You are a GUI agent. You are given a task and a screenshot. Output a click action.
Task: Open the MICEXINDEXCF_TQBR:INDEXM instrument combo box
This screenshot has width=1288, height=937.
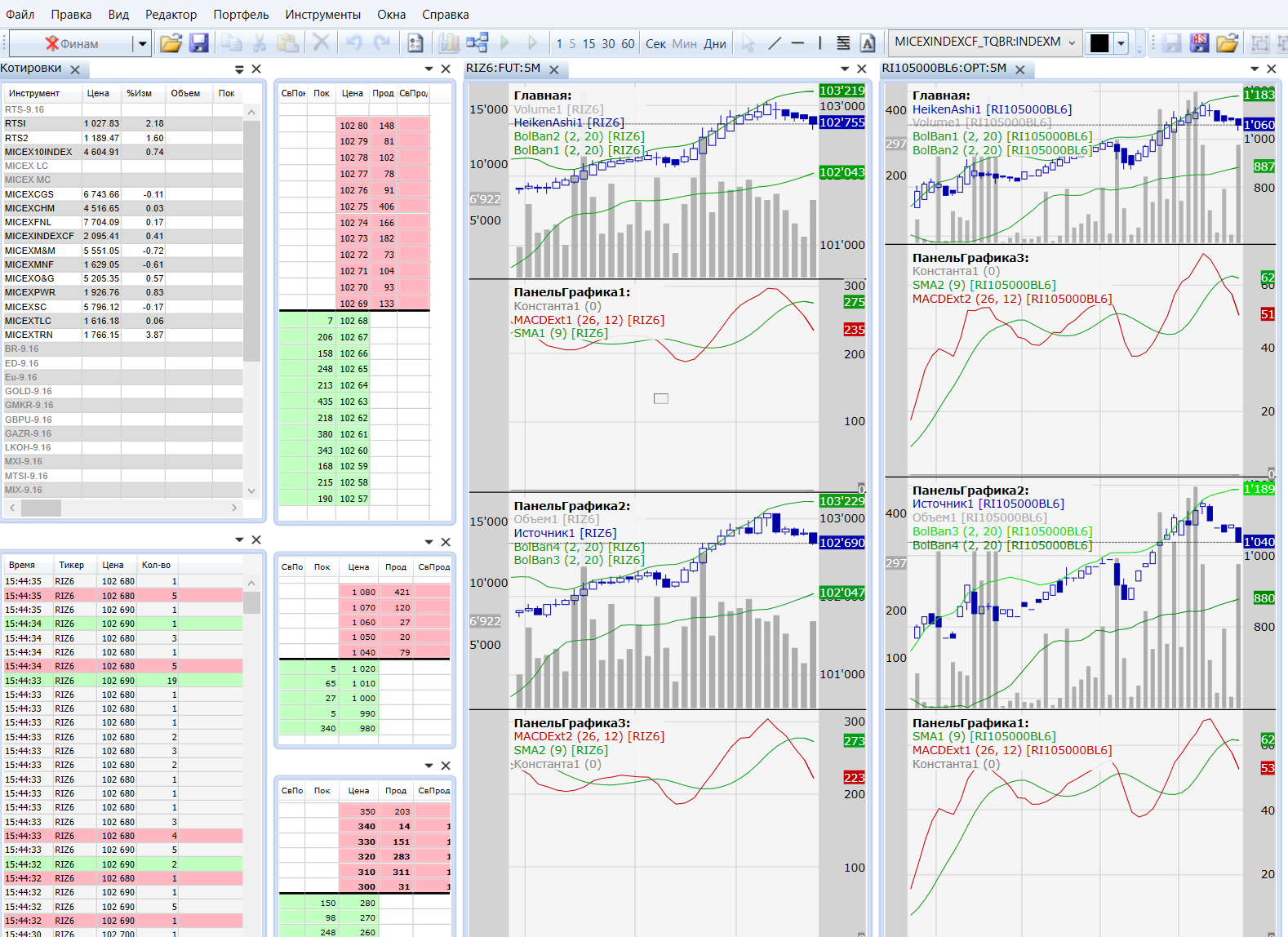(984, 42)
